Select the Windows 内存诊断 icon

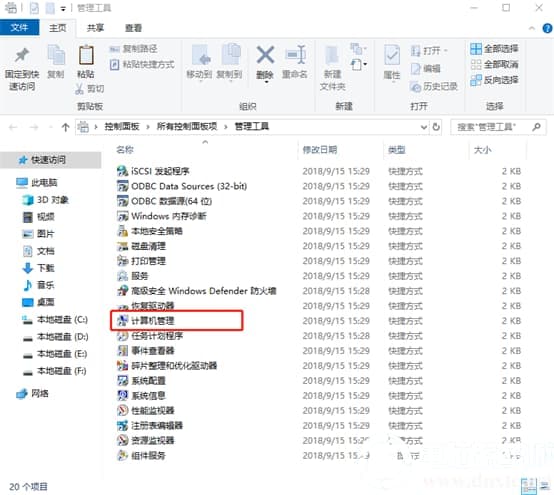(x=122, y=216)
